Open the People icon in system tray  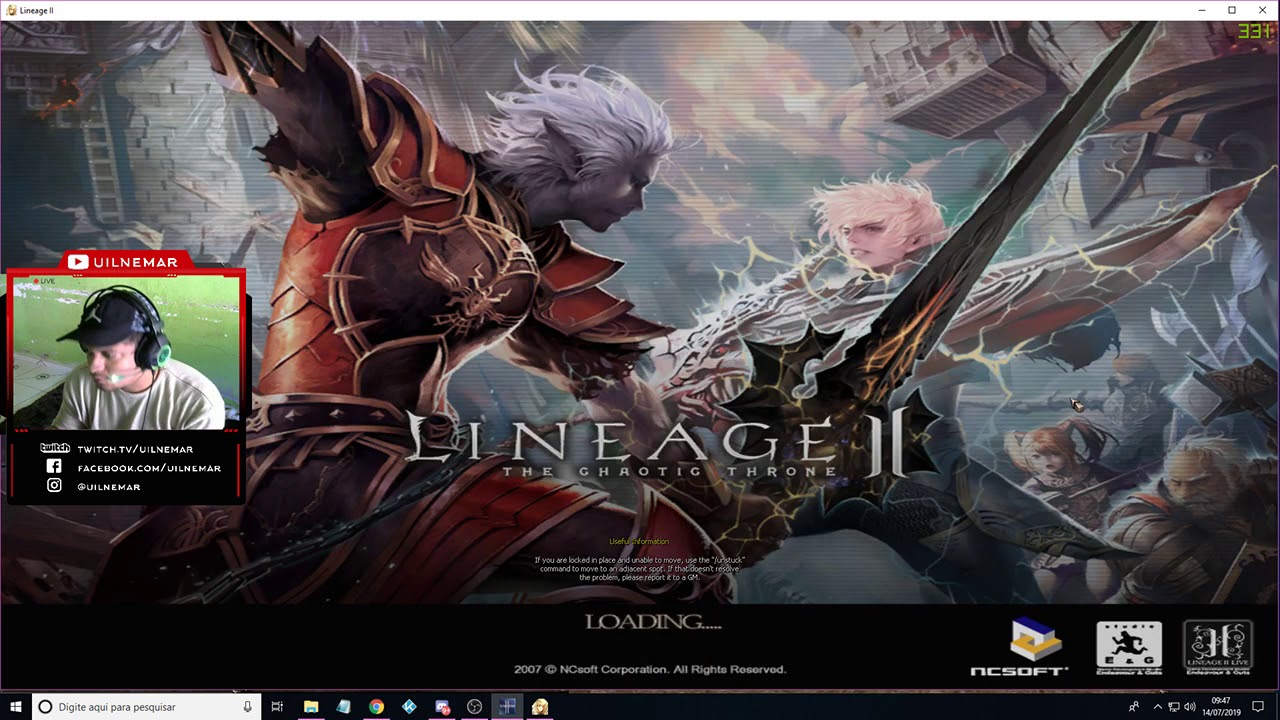click(x=1134, y=706)
